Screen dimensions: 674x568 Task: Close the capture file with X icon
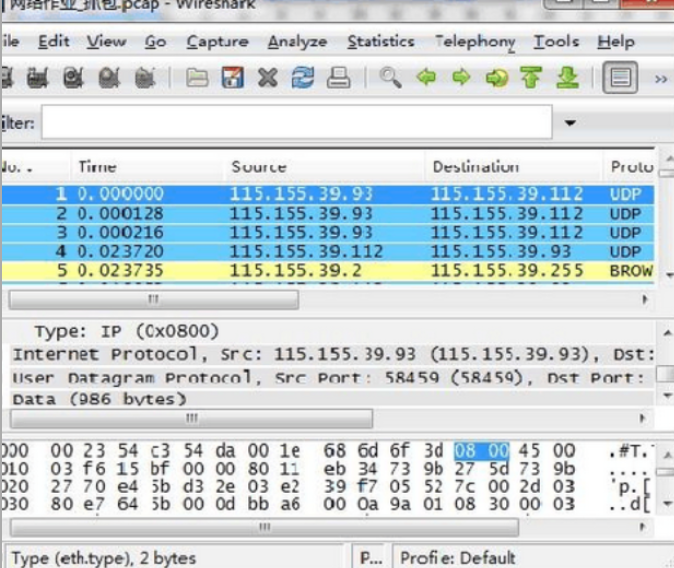268,78
